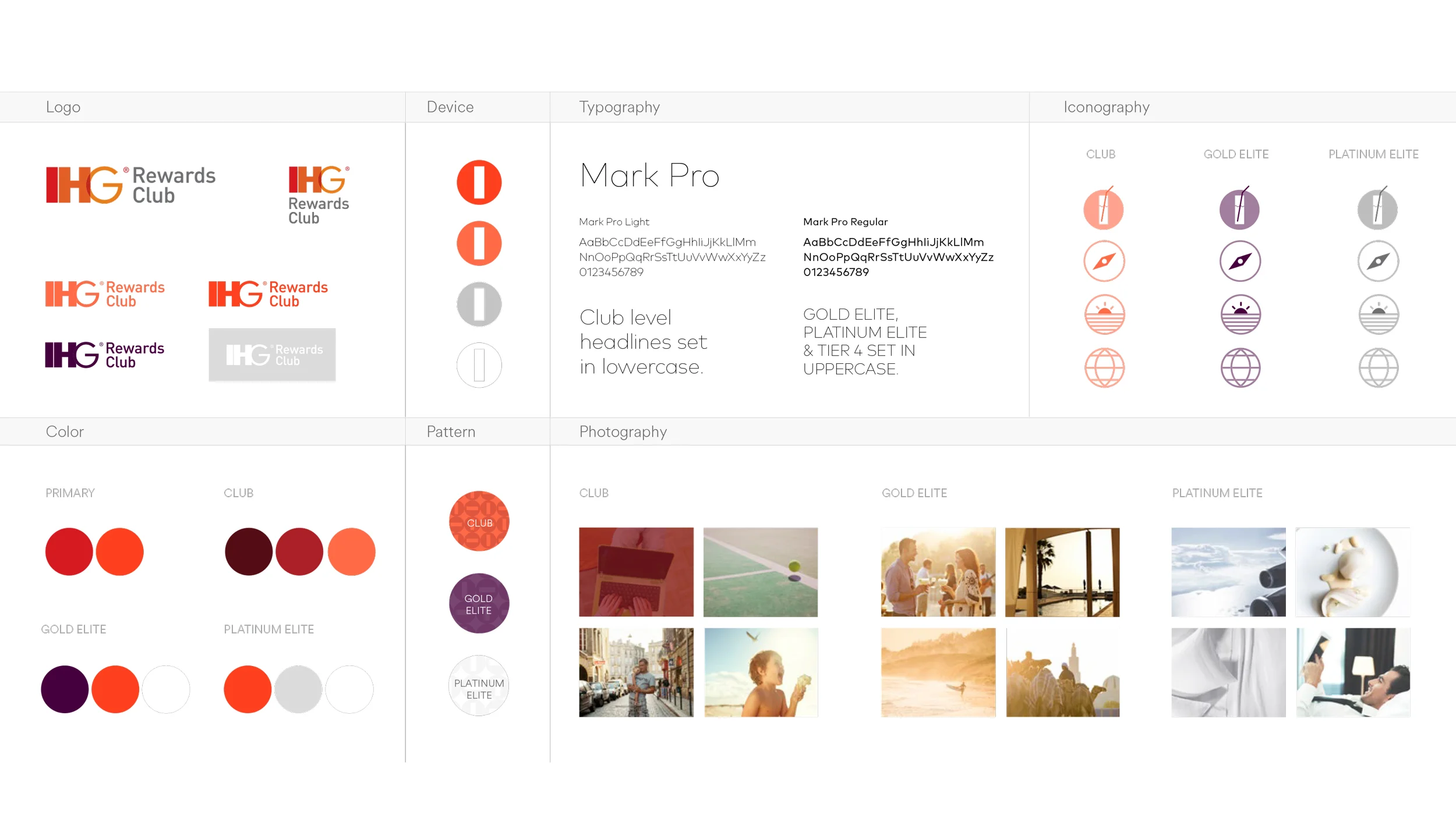Image resolution: width=1456 pixels, height=818 pixels.
Task: Click the white PLATINUM ELITE pattern badge
Action: click(x=479, y=686)
